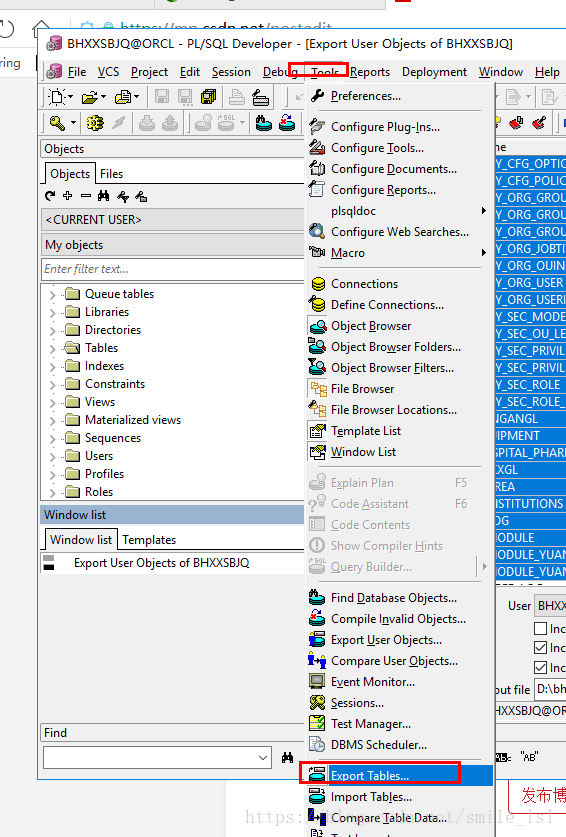Expand the Queue tables folder node
The height and width of the screenshot is (837, 566).
(52, 295)
